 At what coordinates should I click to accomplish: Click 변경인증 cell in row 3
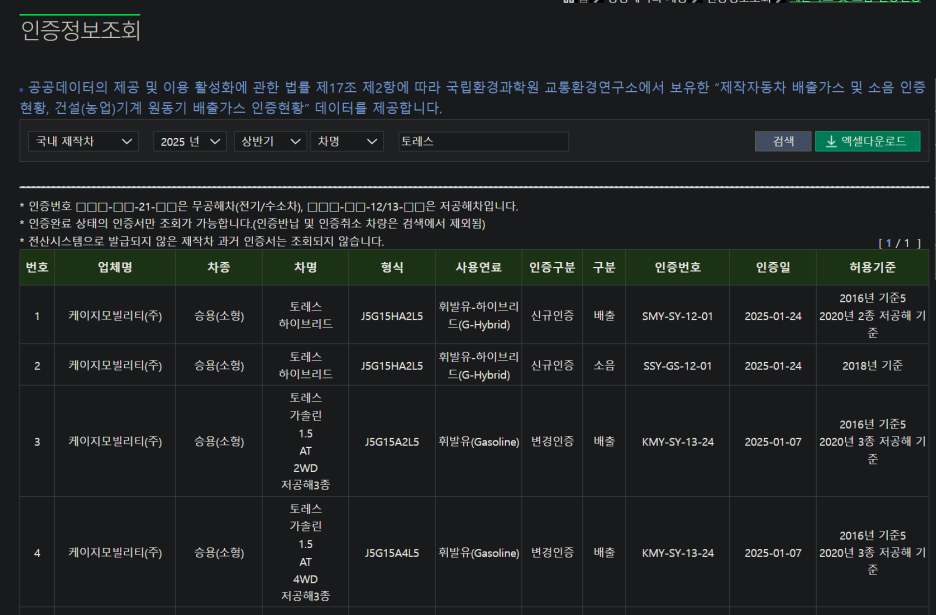click(x=553, y=442)
